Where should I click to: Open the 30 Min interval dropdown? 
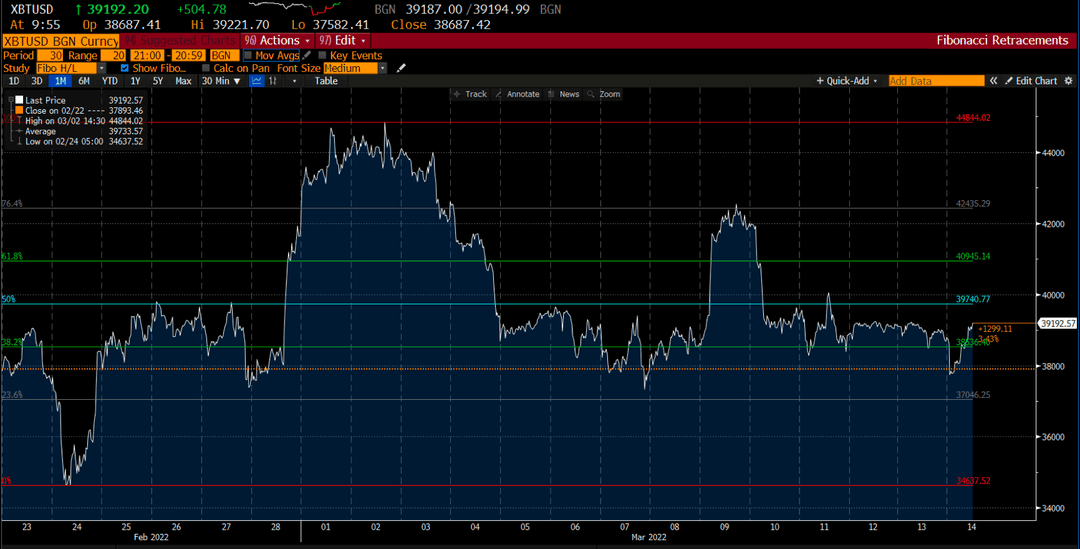(x=221, y=81)
